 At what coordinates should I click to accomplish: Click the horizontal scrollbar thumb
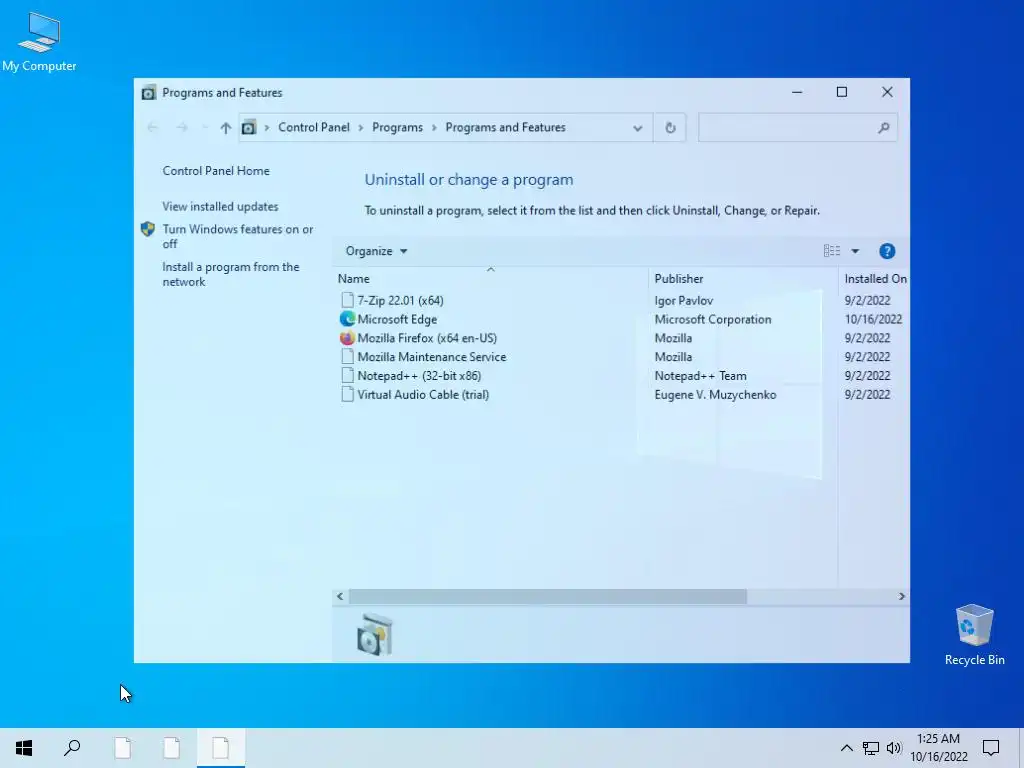547,596
